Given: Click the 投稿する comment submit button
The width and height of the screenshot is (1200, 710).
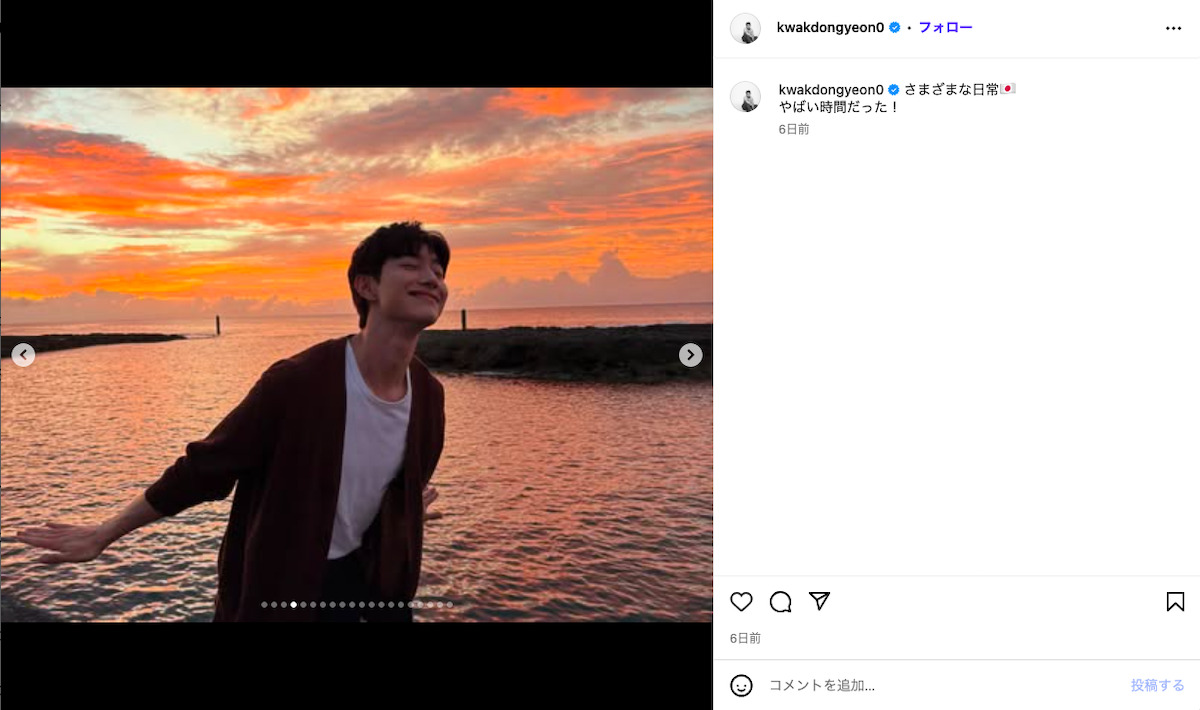Looking at the screenshot, I should [1157, 685].
